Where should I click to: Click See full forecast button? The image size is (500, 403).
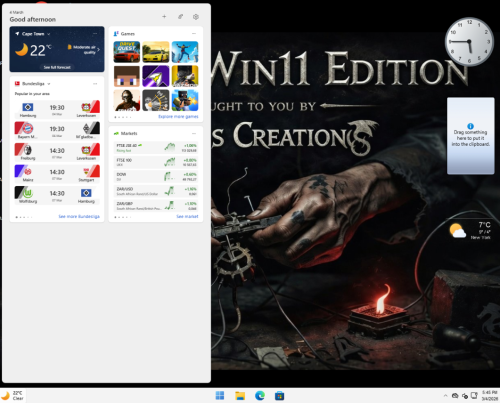pos(57,67)
